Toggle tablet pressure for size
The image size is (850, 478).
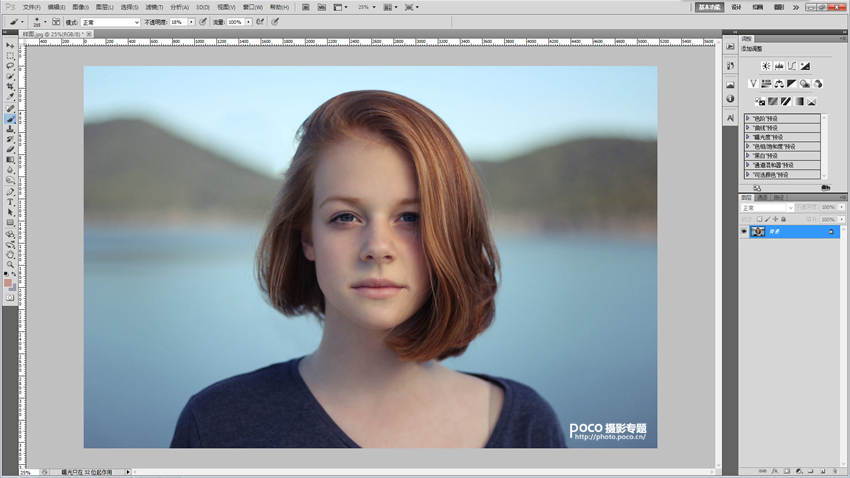coord(275,22)
